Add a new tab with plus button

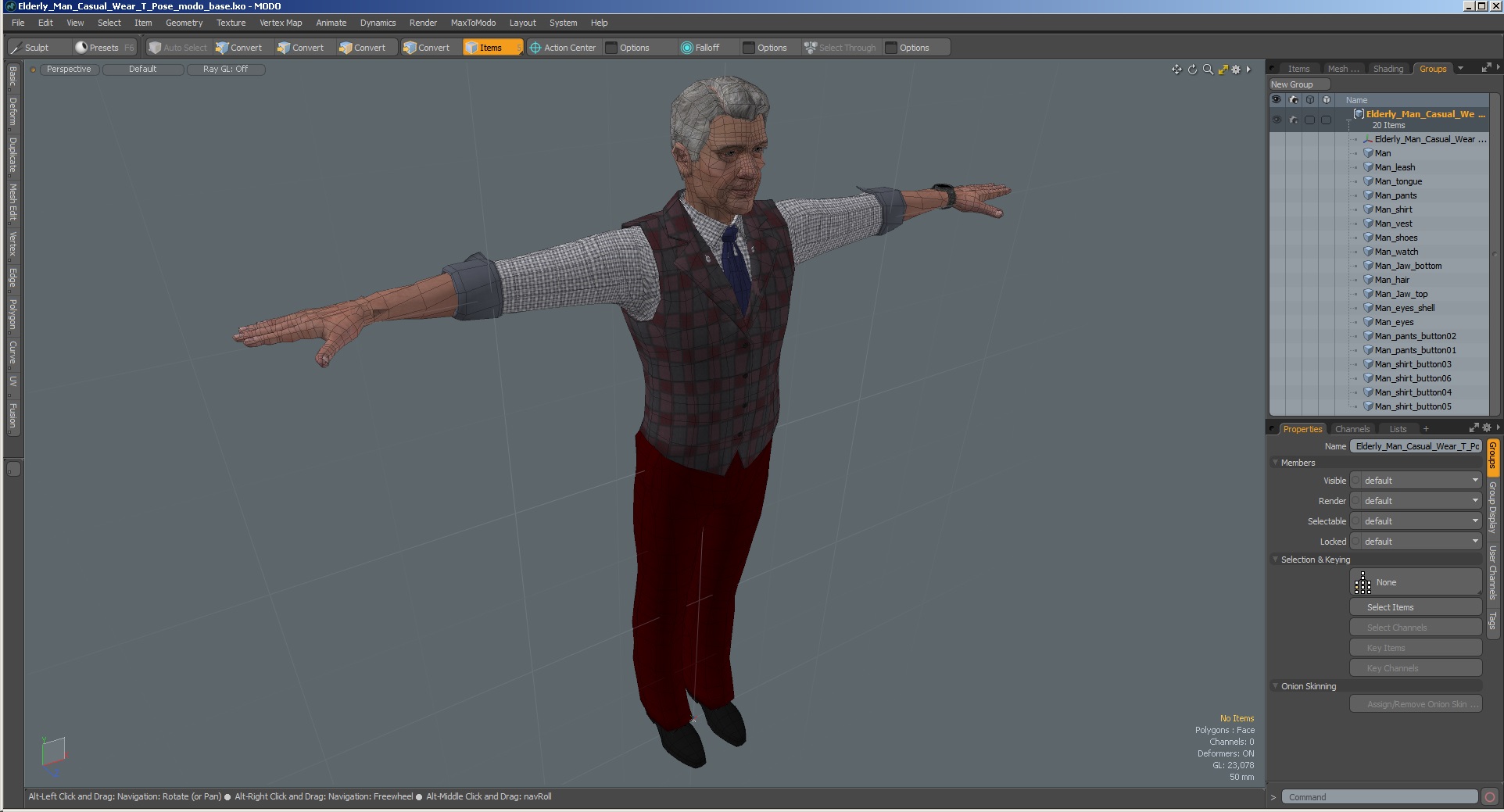coord(1426,429)
